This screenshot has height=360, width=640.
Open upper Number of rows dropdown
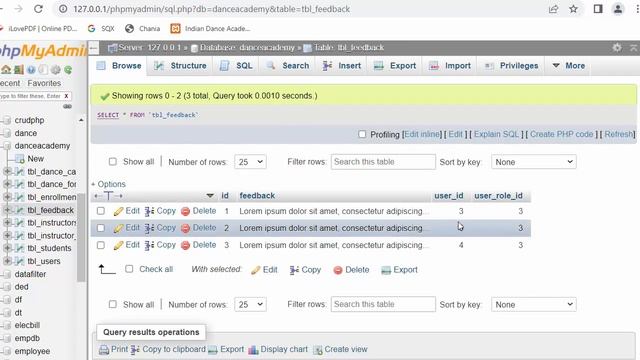250,162
